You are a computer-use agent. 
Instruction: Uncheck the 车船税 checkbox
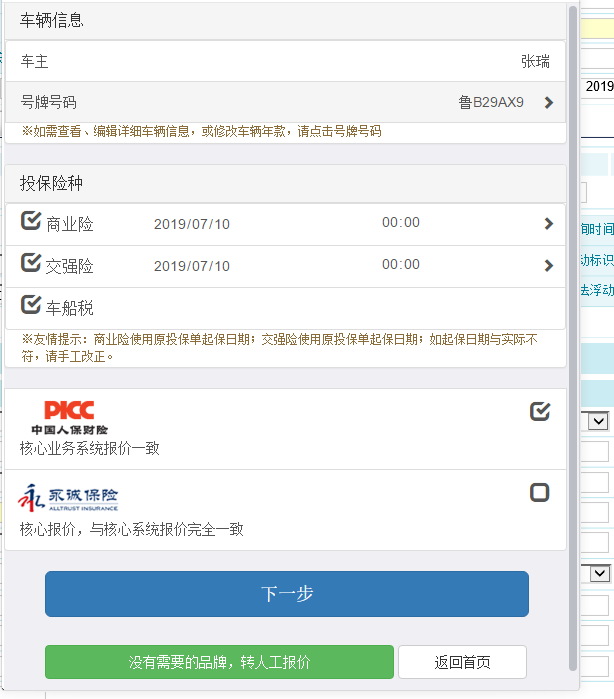point(31,304)
